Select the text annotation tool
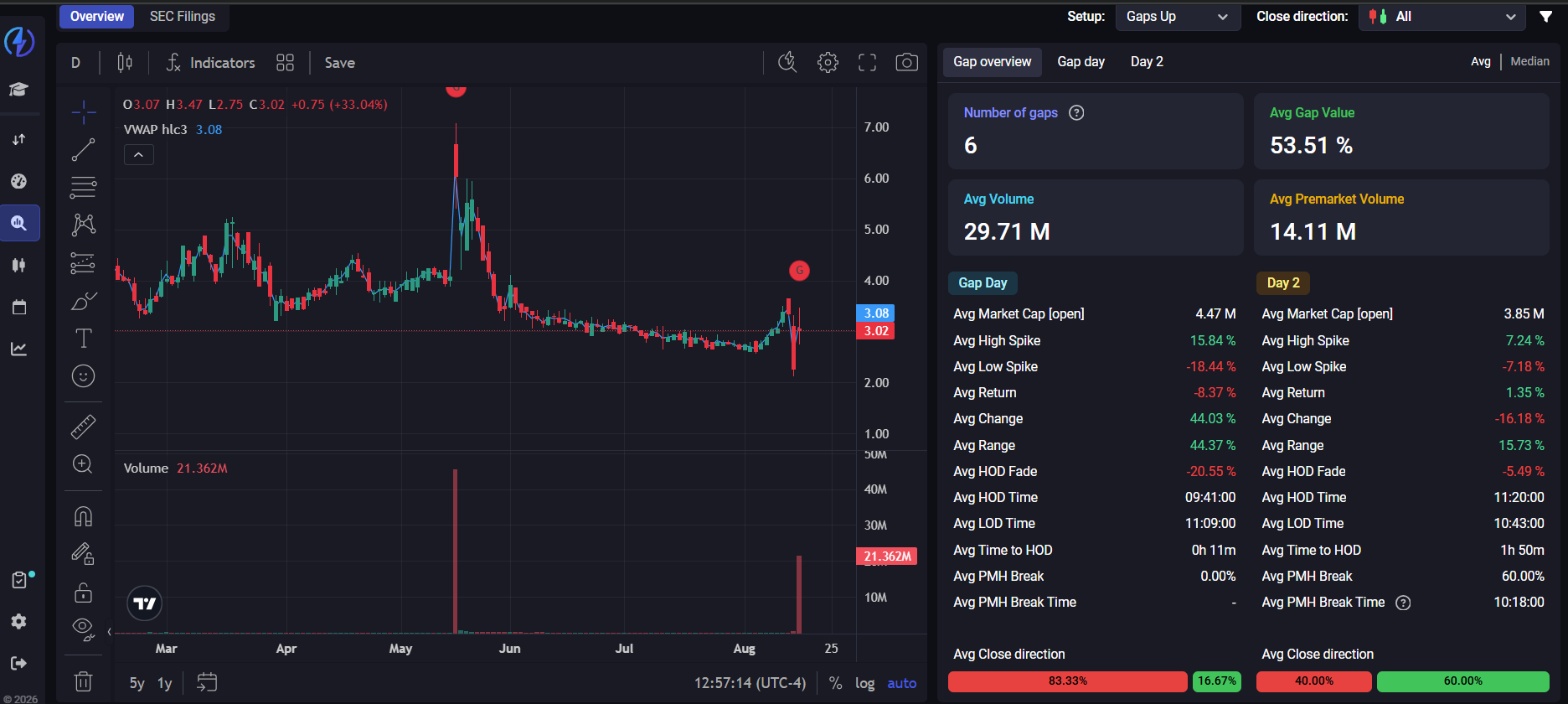Screen dimensions: 1568x704 click(x=83, y=339)
